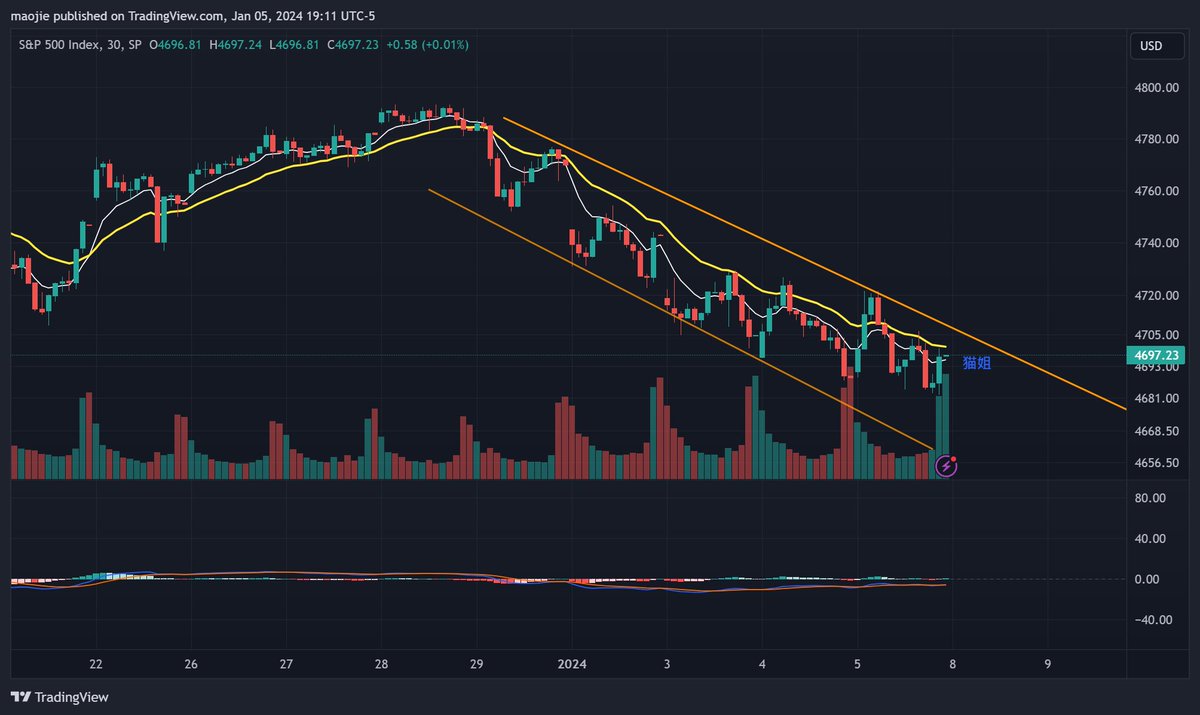This screenshot has width=1200, height=715.
Task: Click the green change value +0.58 (+0.01%)
Action: (430, 44)
